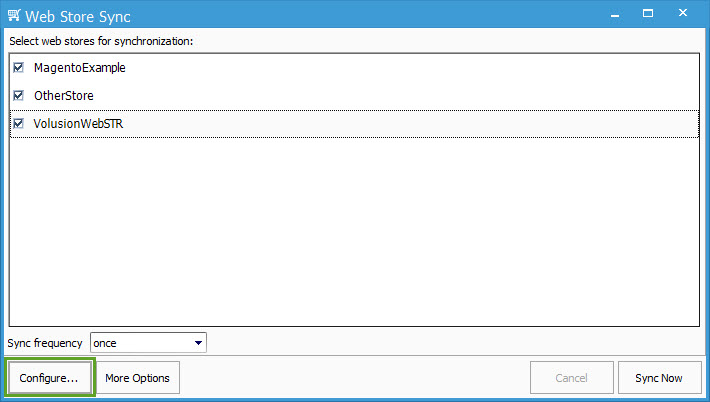The height and width of the screenshot is (402, 710).
Task: Maximize the Web Store Sync window
Action: 648,14
